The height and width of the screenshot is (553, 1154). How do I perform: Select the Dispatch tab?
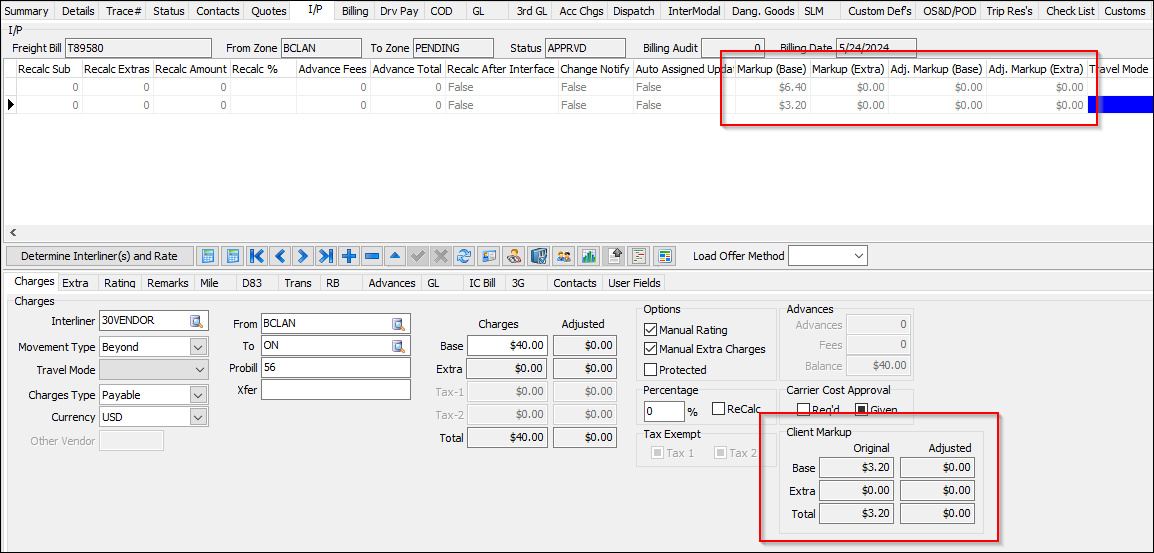[x=634, y=11]
